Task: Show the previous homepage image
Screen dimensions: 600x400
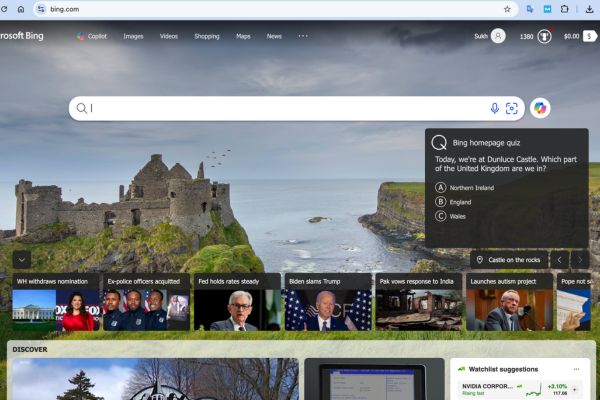Action: (x=559, y=260)
